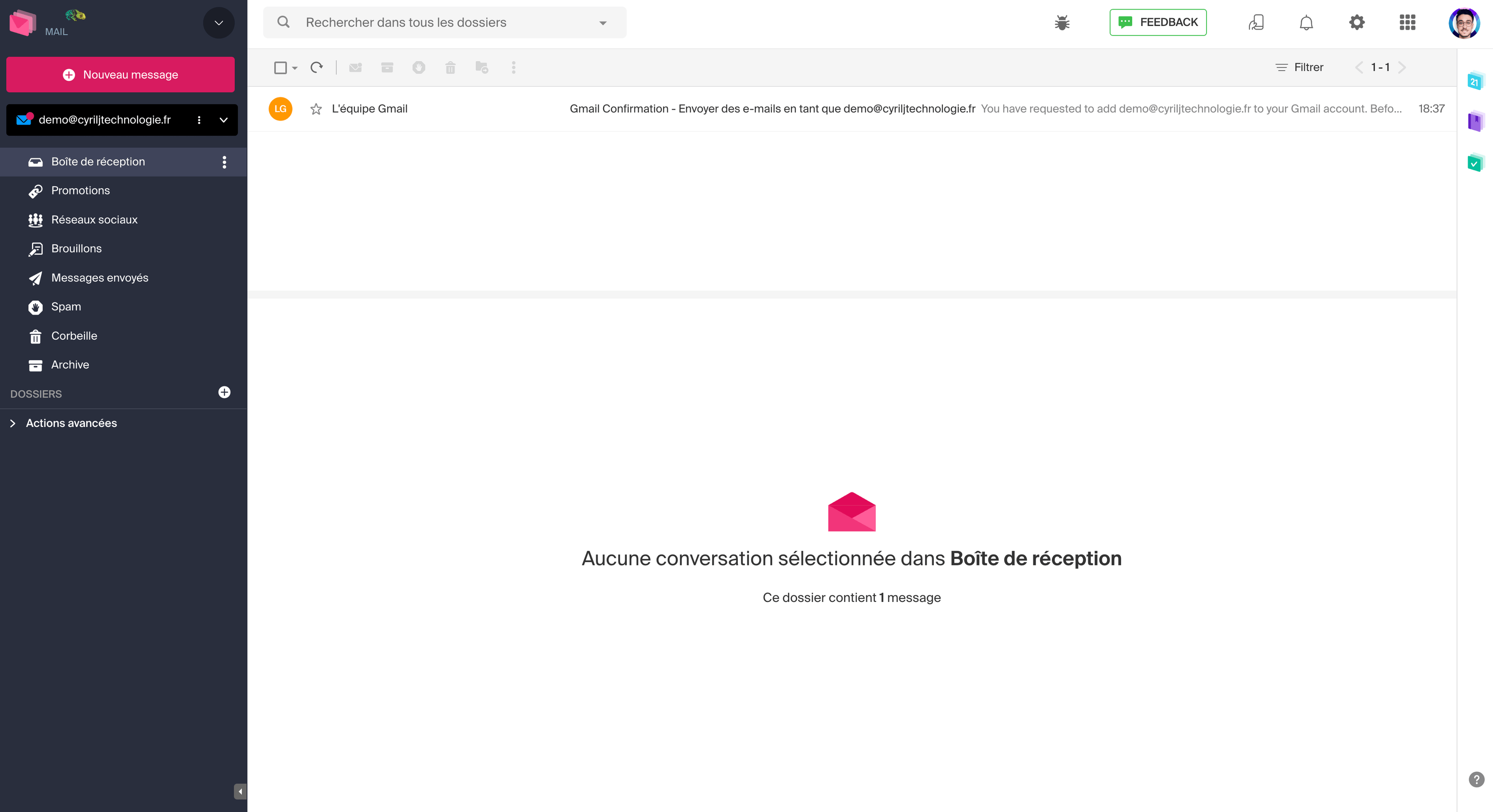Open the search options dropdown arrow
This screenshot has height=812, width=1493.
603,23
